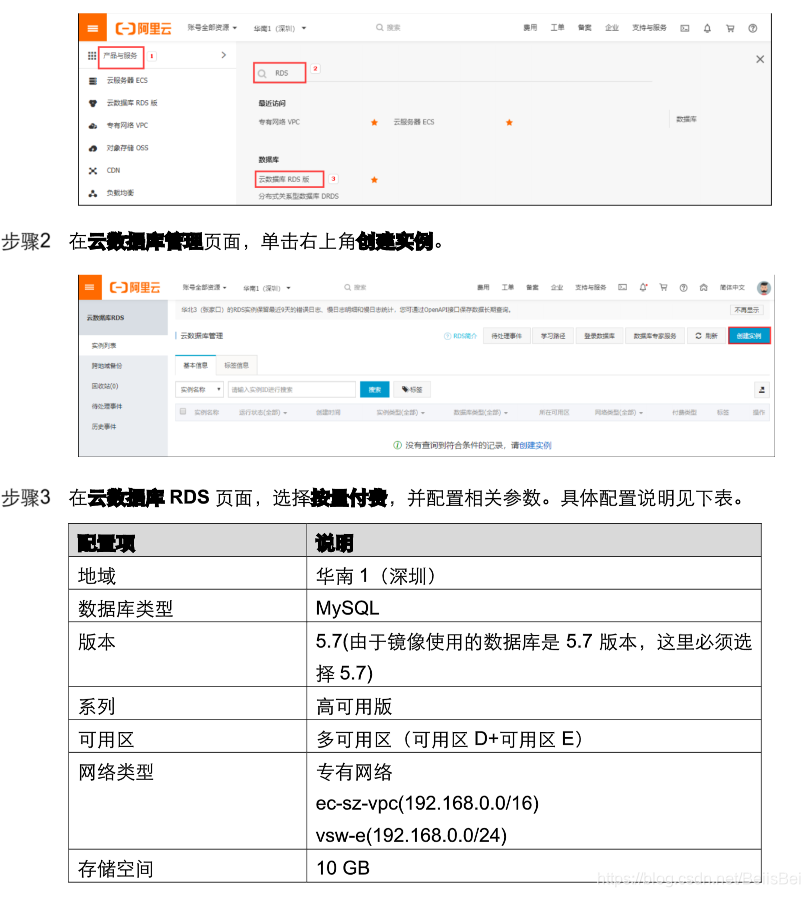Star 云服务器 ECS as a favorite
Image resolution: width=810 pixels, height=897 pixels.
[x=510, y=121]
